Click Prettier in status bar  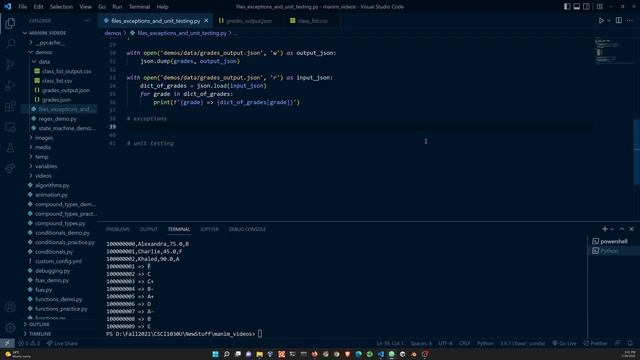tap(595, 343)
